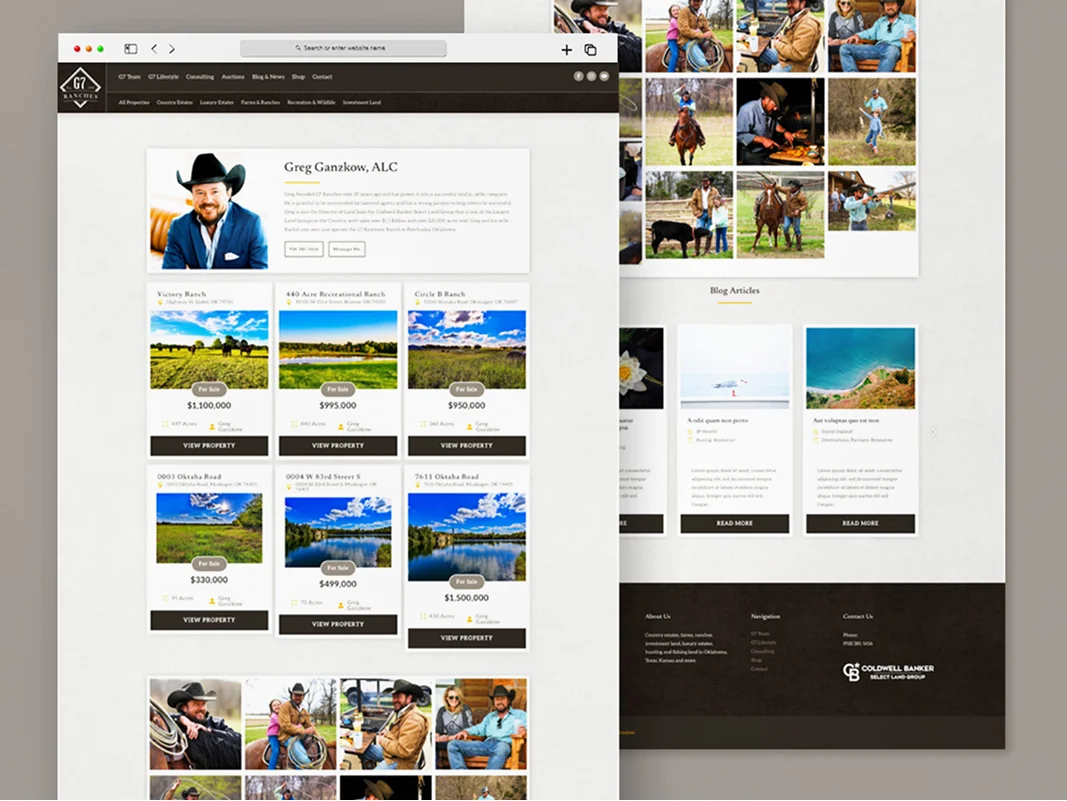The height and width of the screenshot is (801, 1067).
Task: Click the agent icon on $1,500,000 listing
Action: [470, 619]
